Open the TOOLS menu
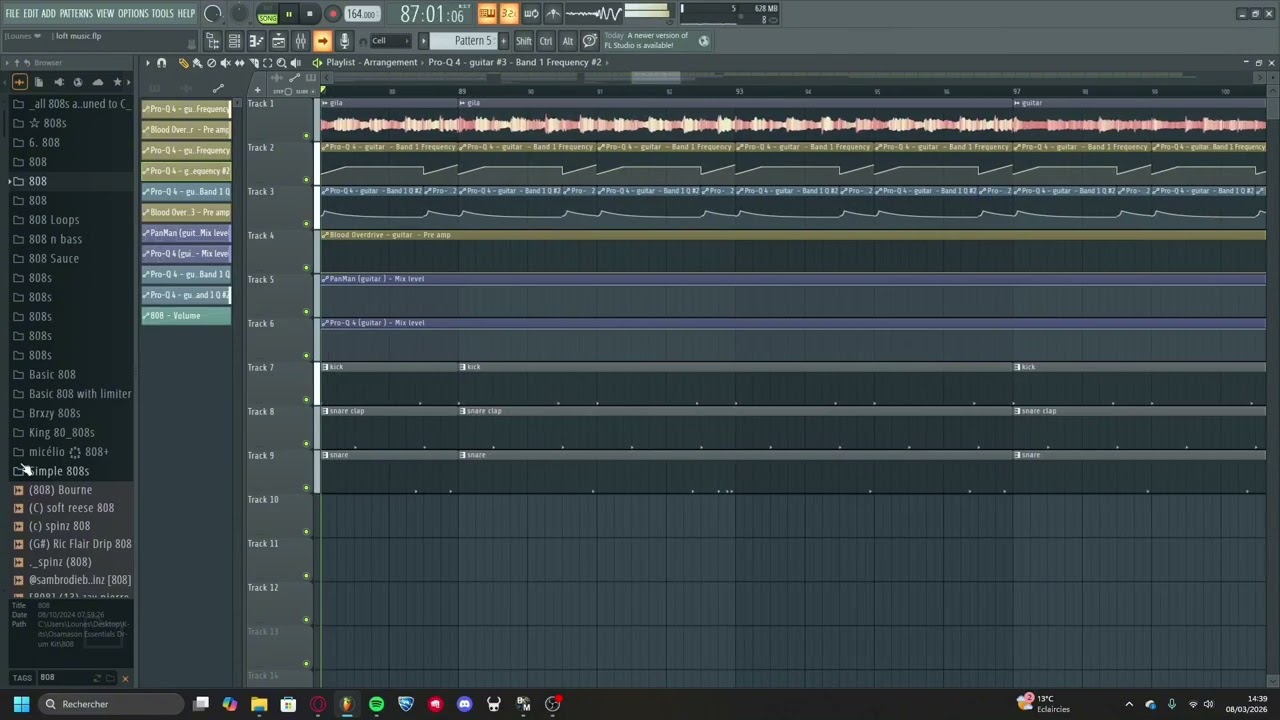 [162, 13]
